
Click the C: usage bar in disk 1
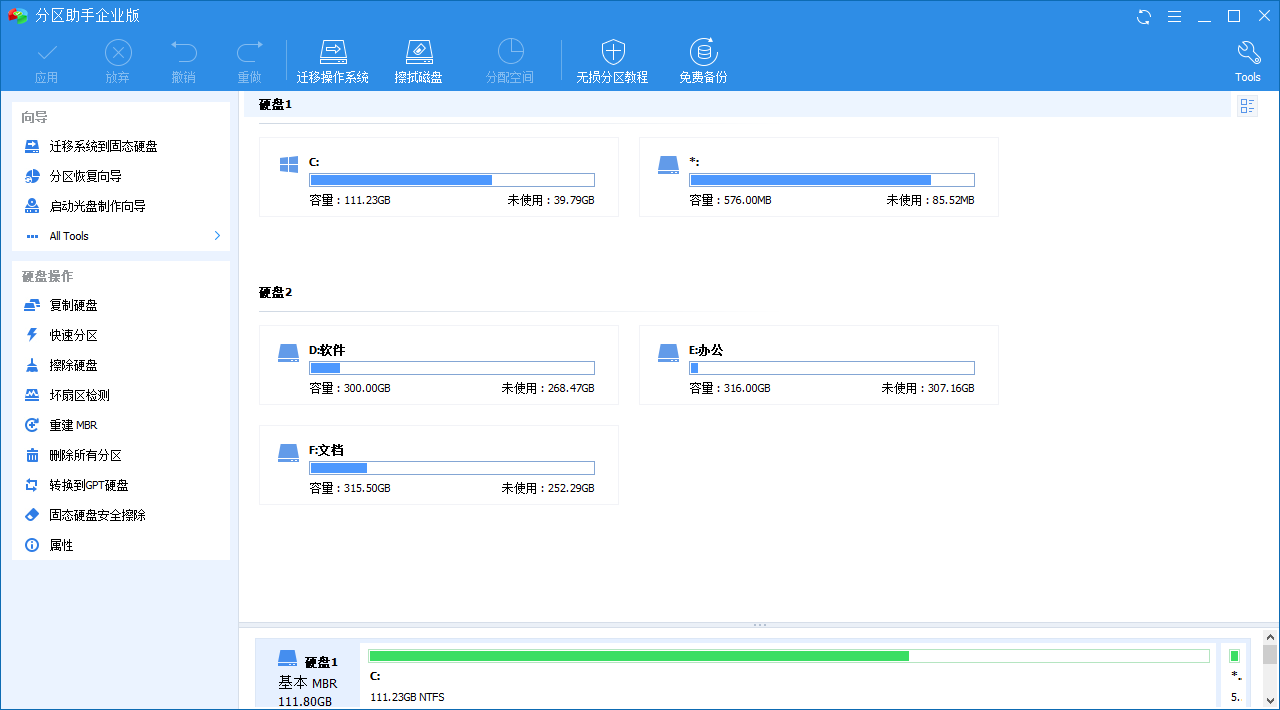(452, 180)
